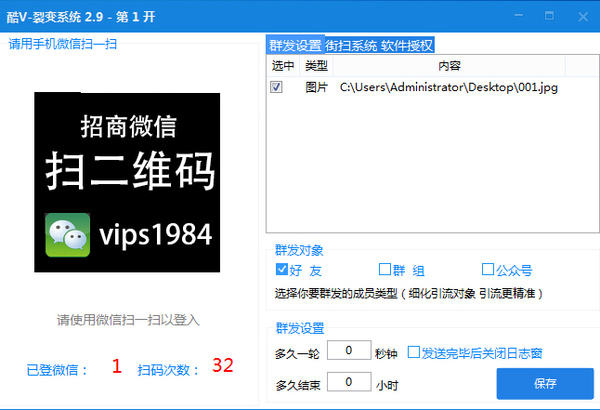This screenshot has width=600, height=410.
Task: Click the 类型 column header
Action: (x=316, y=66)
